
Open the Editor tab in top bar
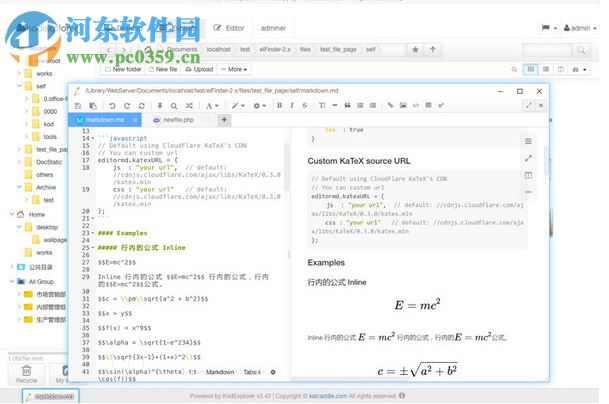tap(229, 28)
